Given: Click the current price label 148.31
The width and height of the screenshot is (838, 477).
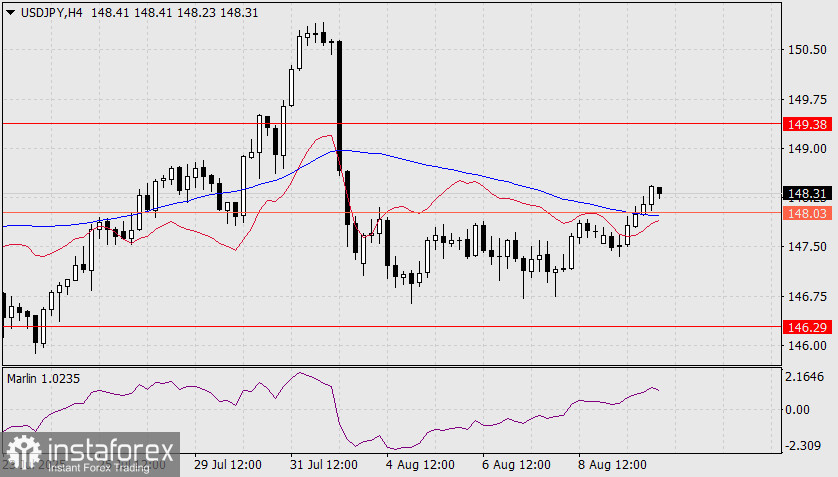Looking at the screenshot, I should (808, 193).
